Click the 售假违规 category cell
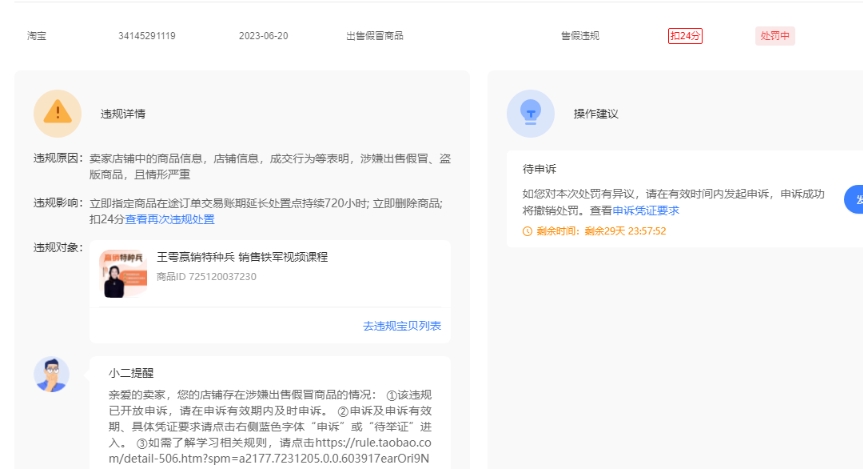 (x=580, y=36)
